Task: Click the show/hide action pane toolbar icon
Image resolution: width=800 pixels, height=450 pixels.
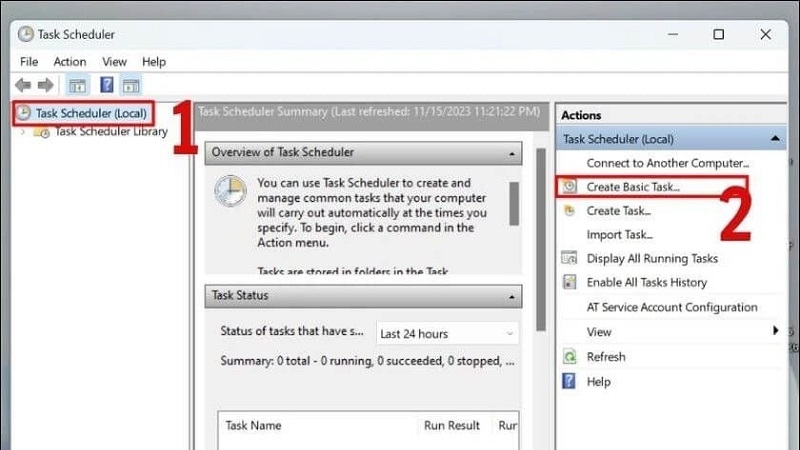Action: 131,85
